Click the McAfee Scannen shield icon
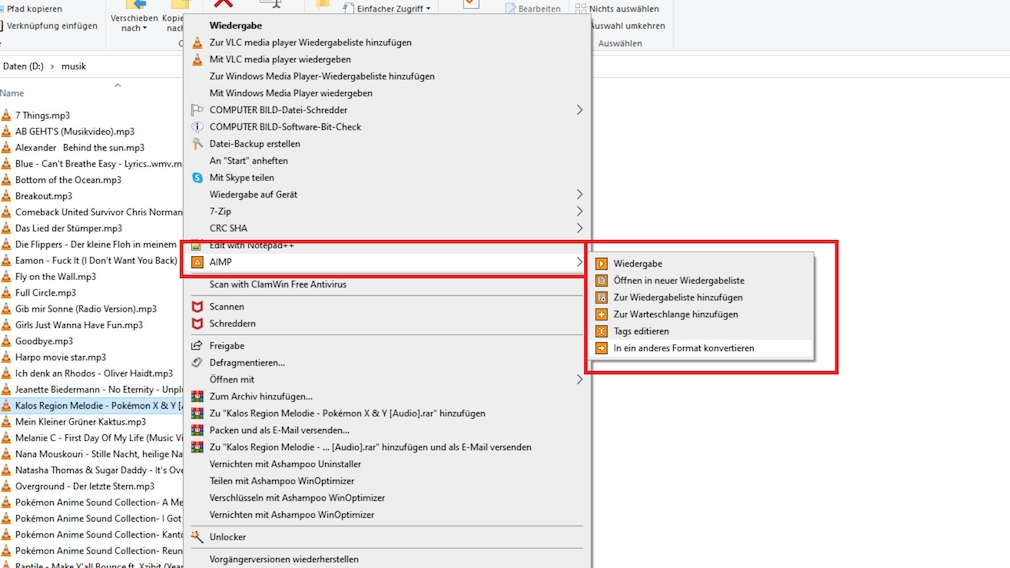 tap(197, 307)
